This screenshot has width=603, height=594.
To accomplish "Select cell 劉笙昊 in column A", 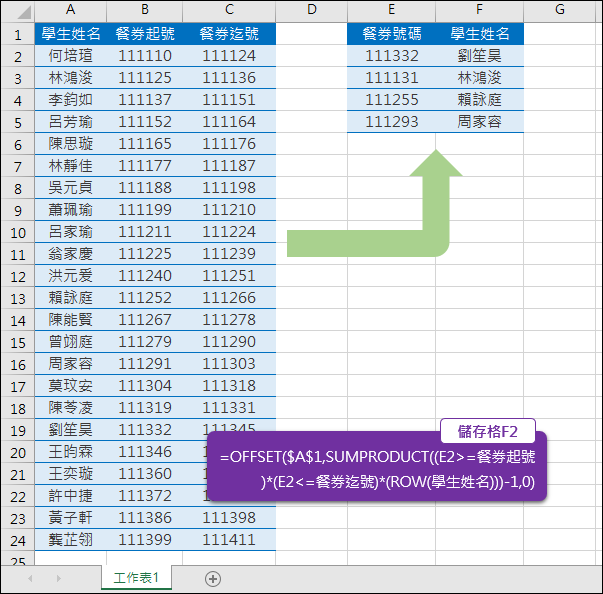I will point(71,430).
